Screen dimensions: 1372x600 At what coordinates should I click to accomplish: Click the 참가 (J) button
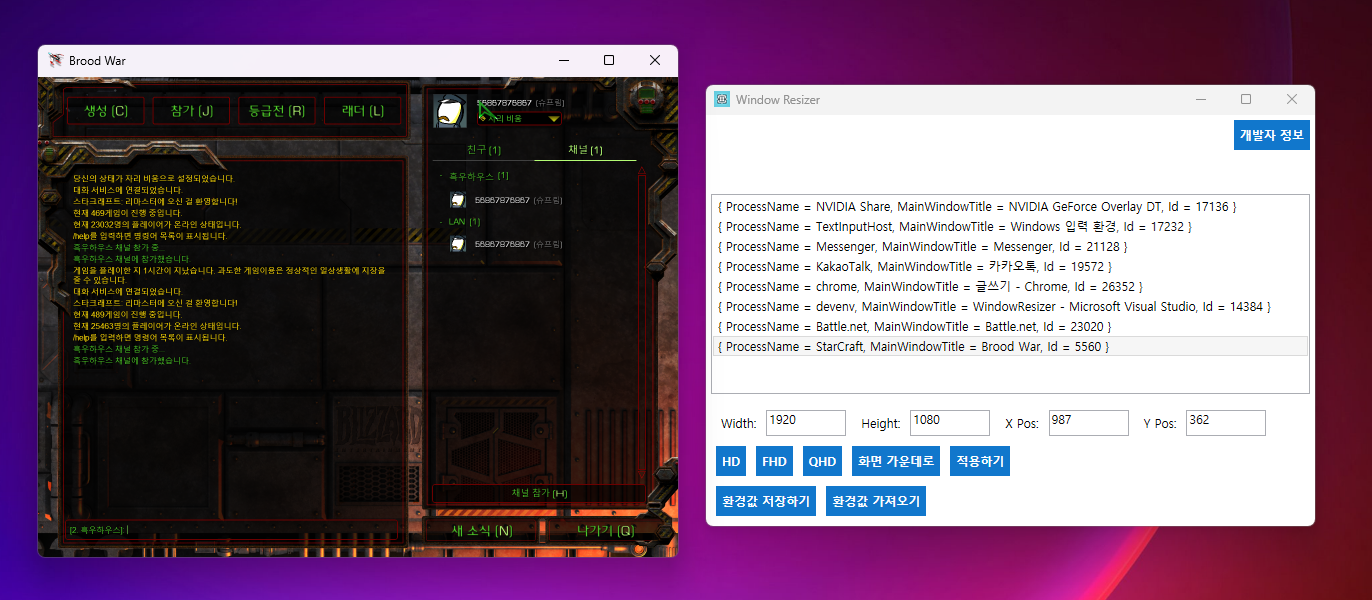click(x=192, y=111)
